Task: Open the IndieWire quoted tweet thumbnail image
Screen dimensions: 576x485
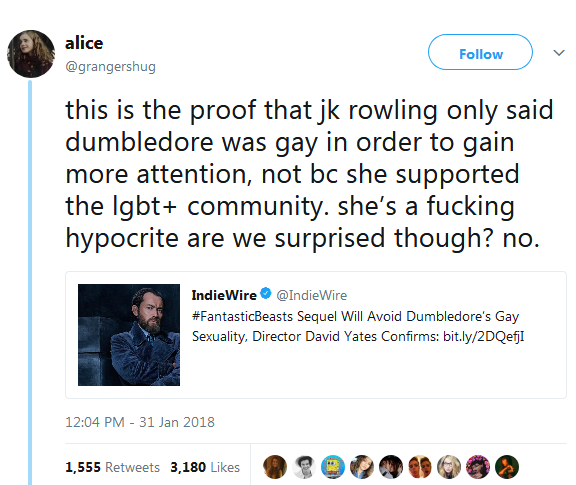Action: click(x=129, y=335)
